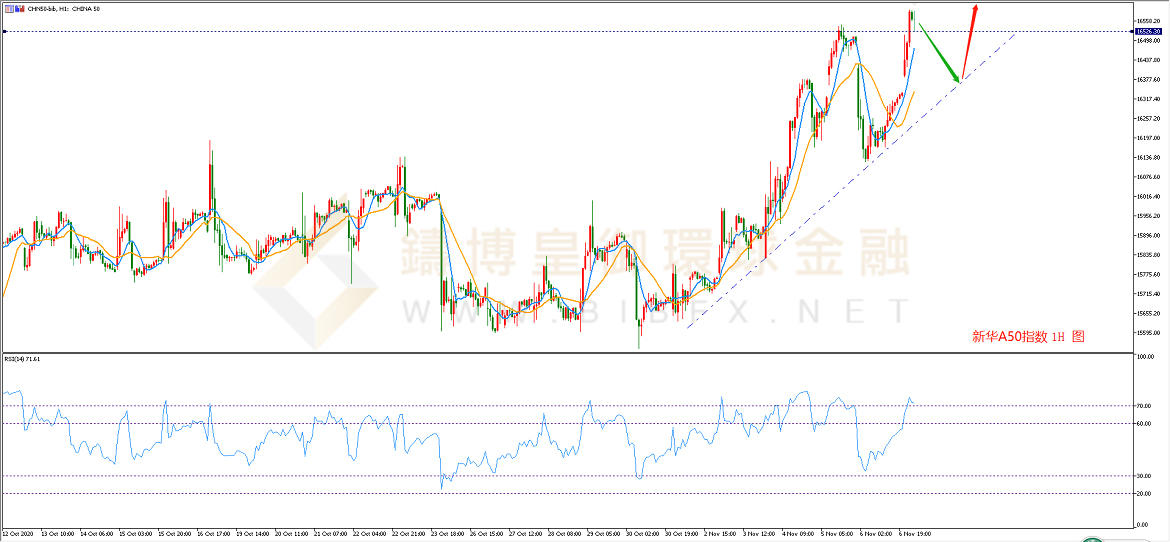
Task: Click the current price label 16526.30
Action: pos(1148,32)
